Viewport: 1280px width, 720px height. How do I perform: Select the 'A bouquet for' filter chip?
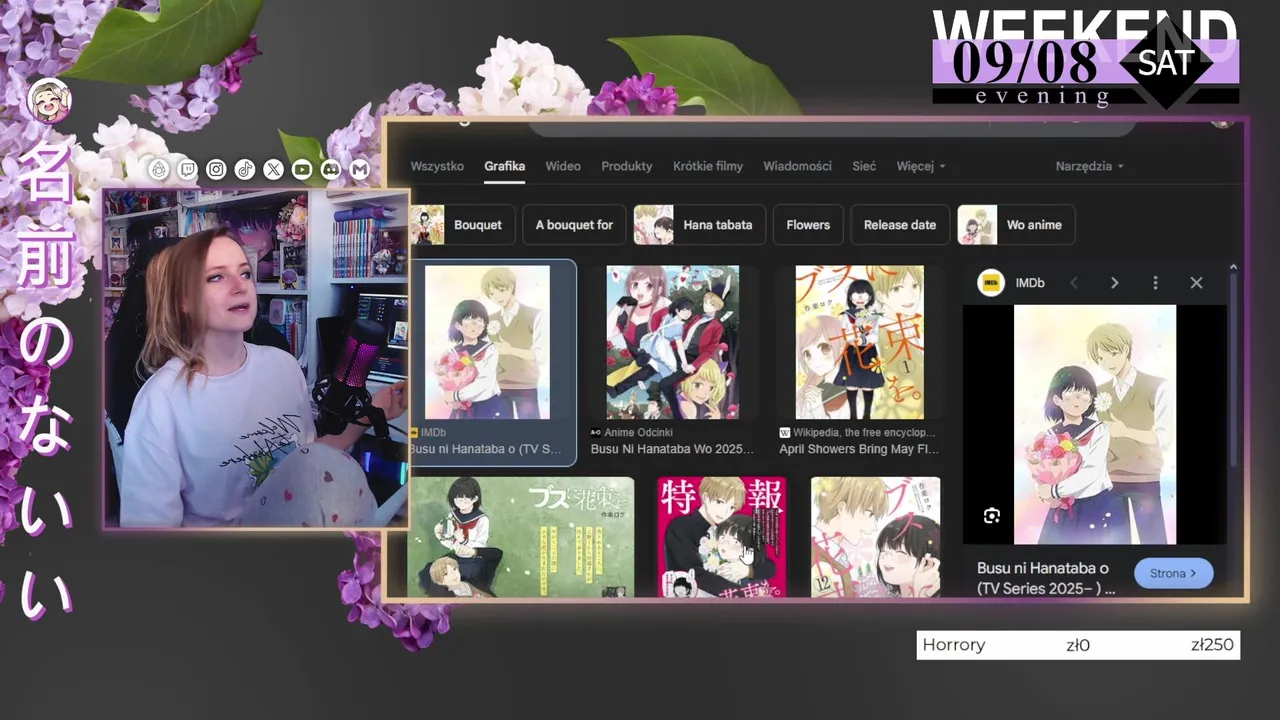574,225
